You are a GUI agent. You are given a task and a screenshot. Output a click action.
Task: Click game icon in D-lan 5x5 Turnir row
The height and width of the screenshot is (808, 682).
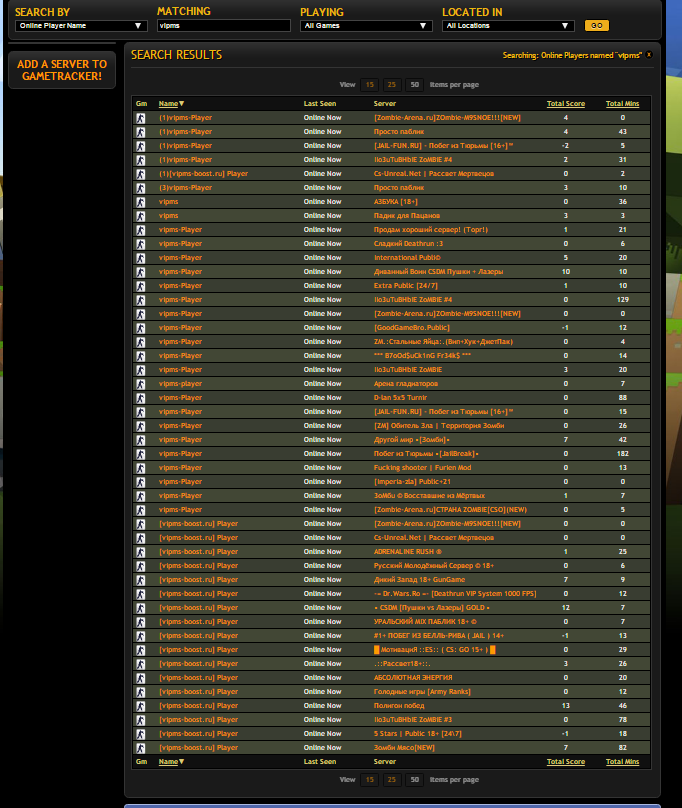[140, 398]
